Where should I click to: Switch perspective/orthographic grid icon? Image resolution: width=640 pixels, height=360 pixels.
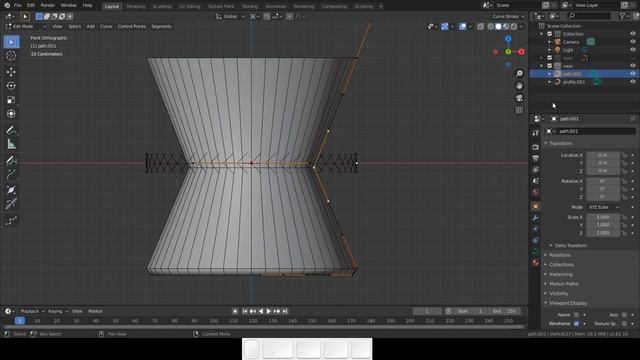tap(519, 110)
